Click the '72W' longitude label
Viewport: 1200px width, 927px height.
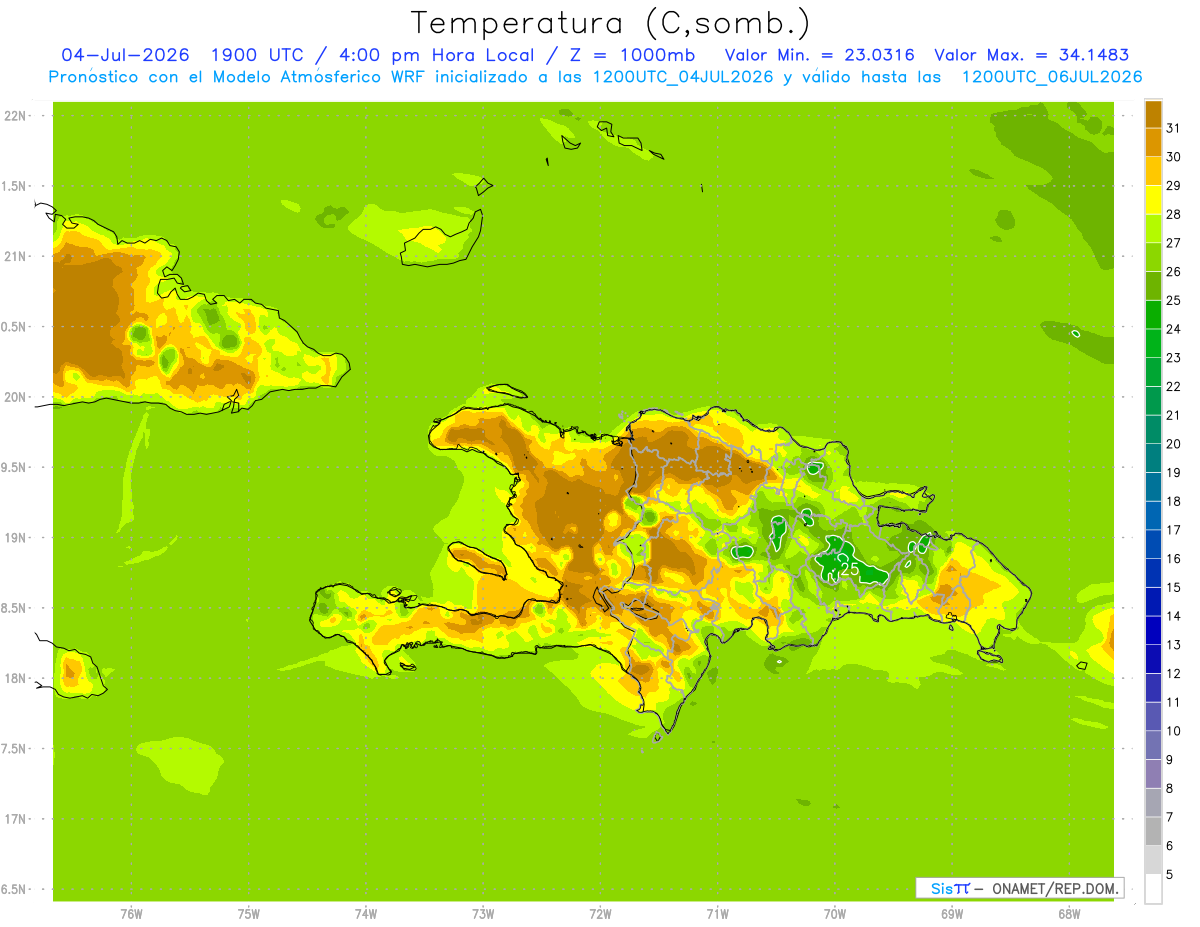(600, 914)
